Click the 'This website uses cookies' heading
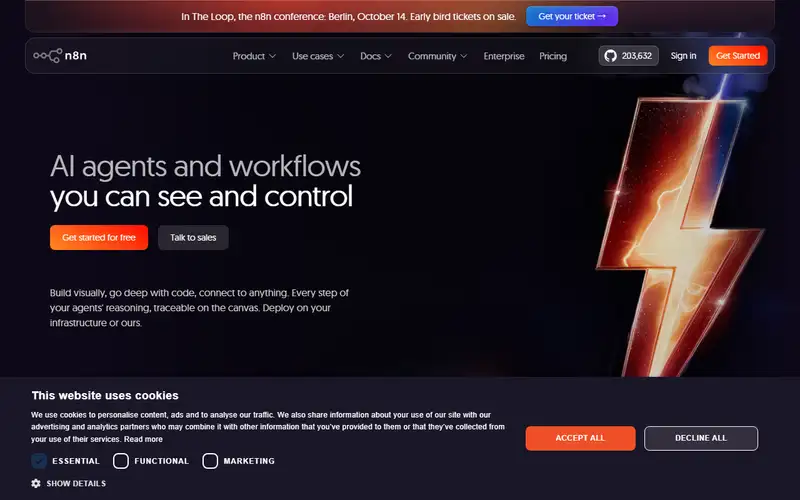This screenshot has height=500, width=800. click(x=105, y=395)
